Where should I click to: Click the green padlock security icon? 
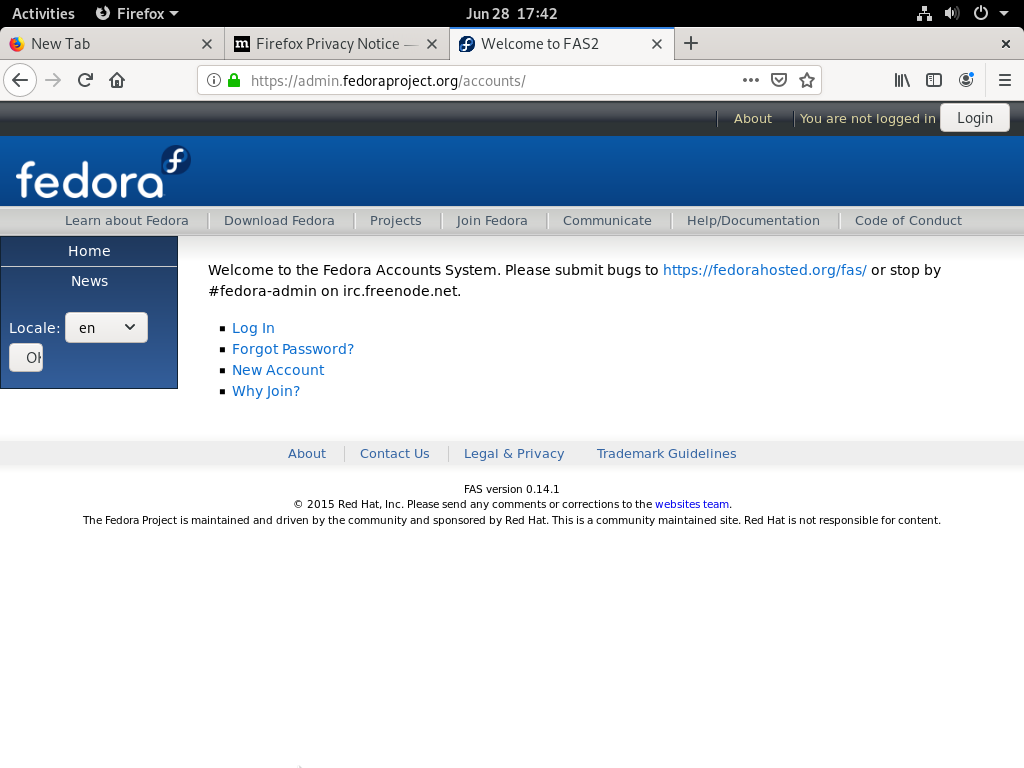(234, 80)
